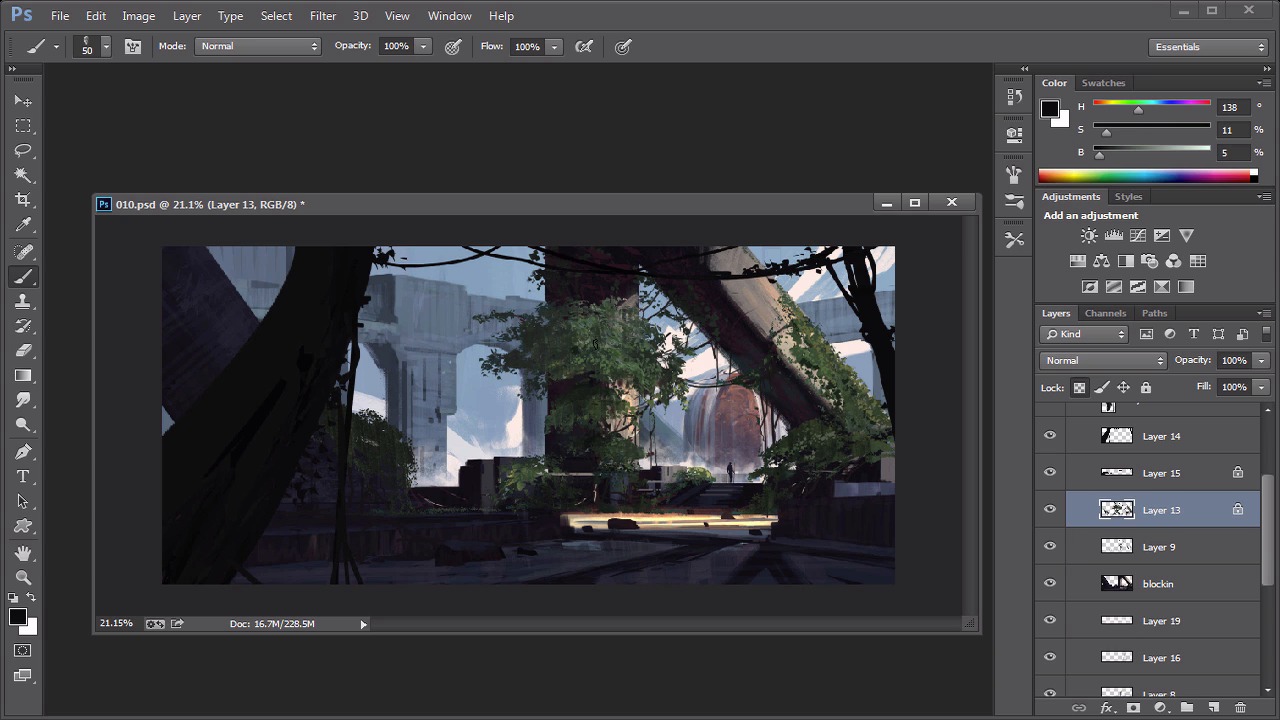This screenshot has width=1280, height=720.
Task: Open the File menu
Action: (60, 16)
